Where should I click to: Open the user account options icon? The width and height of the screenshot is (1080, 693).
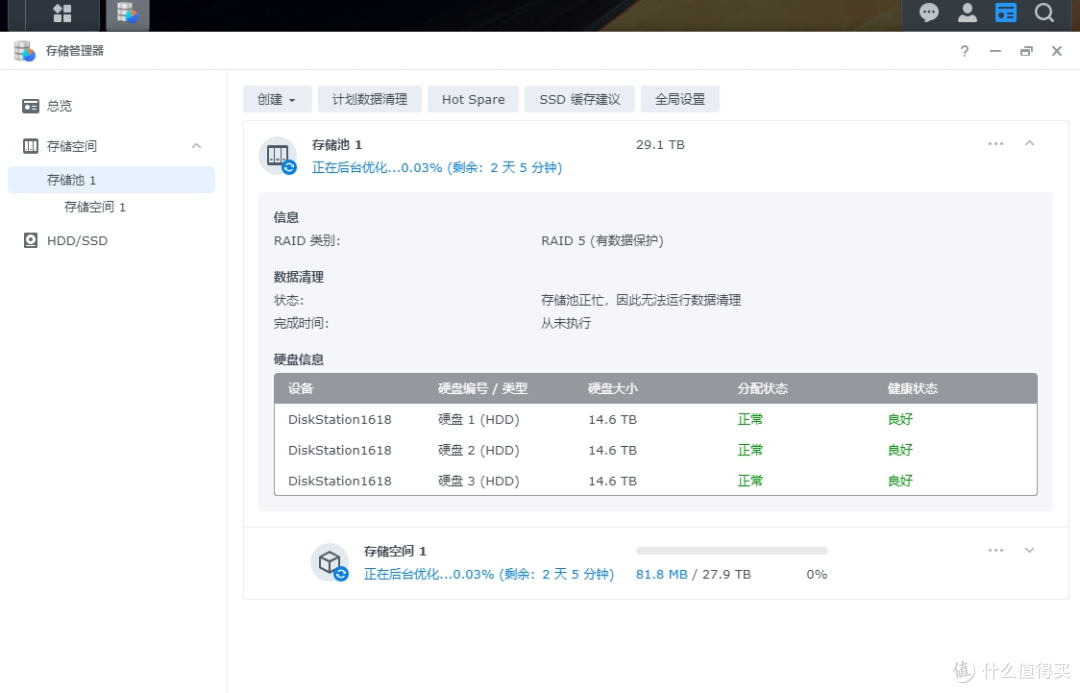968,12
